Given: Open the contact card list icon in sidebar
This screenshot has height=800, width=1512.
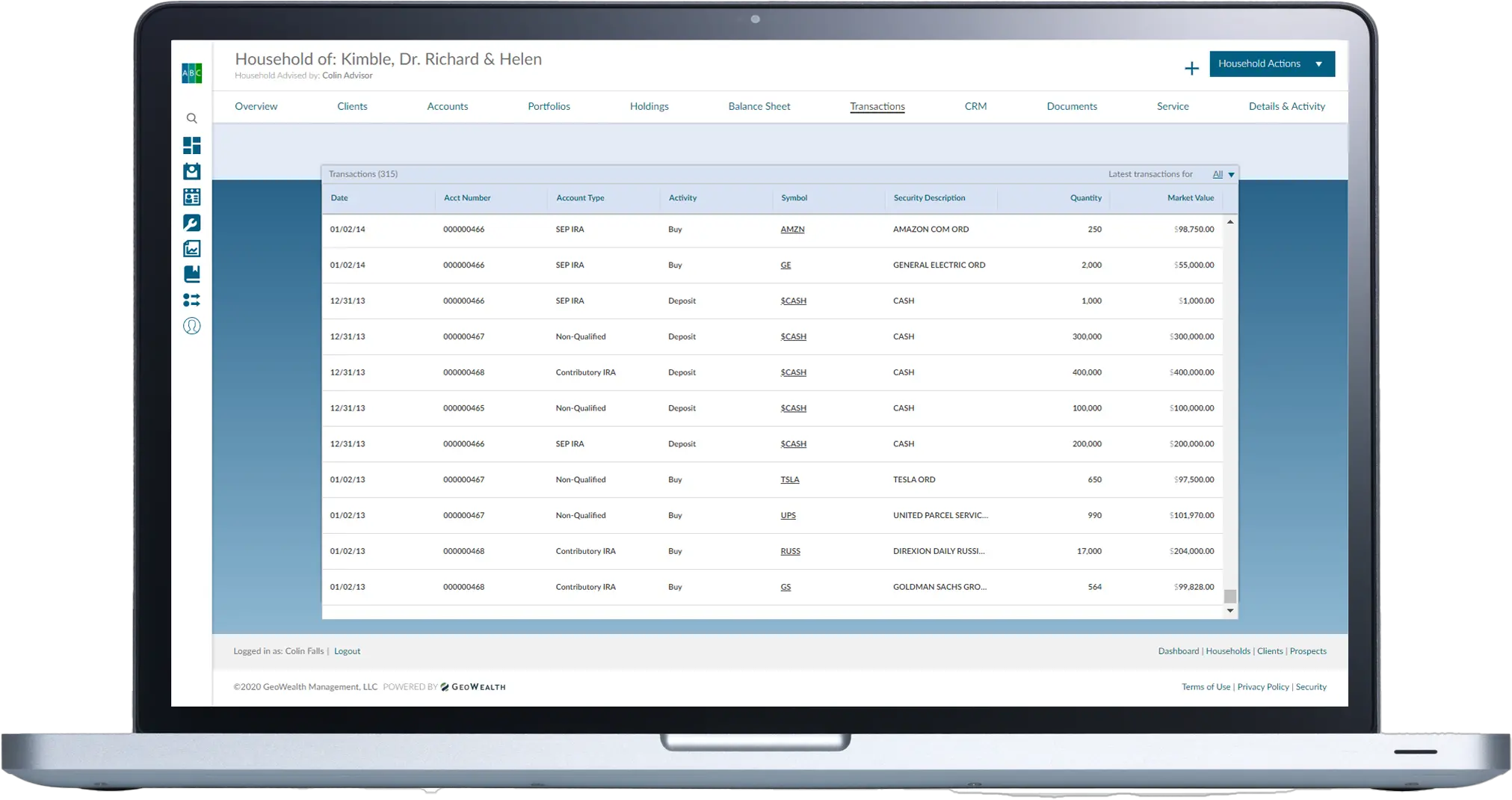Looking at the screenshot, I should tap(191, 197).
